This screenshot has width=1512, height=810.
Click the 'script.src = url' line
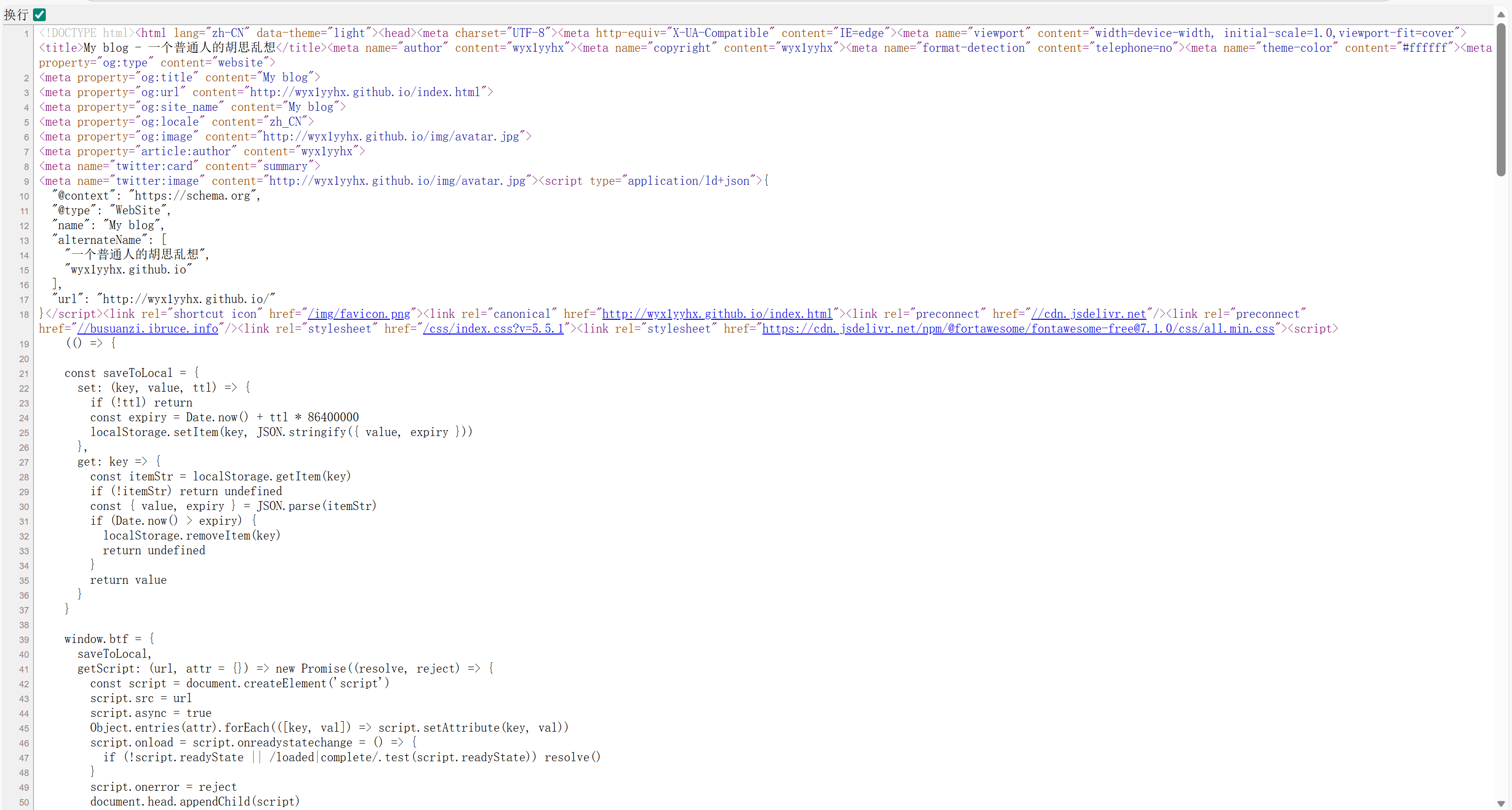point(141,698)
